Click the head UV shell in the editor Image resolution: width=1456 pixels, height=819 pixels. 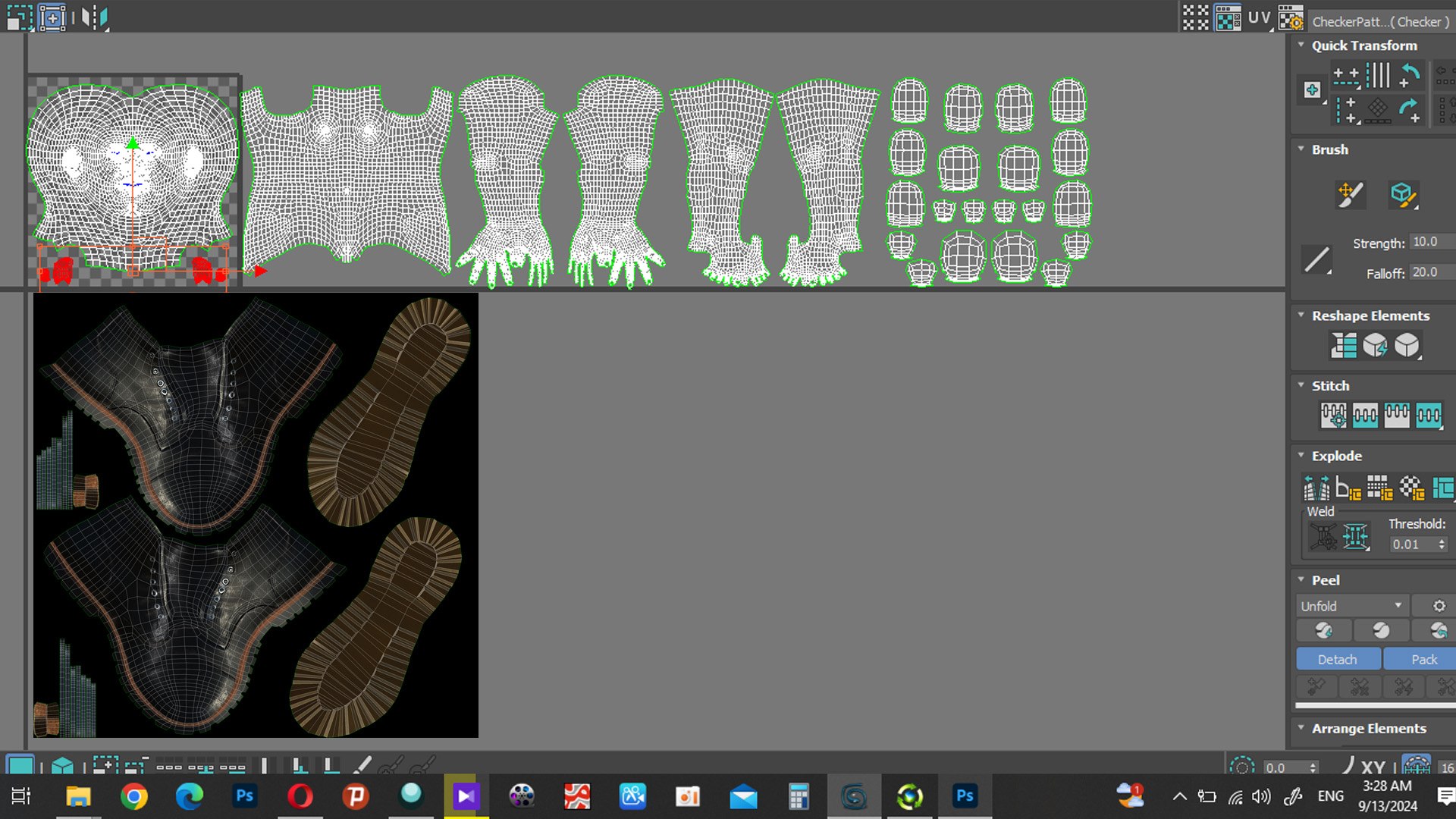133,177
